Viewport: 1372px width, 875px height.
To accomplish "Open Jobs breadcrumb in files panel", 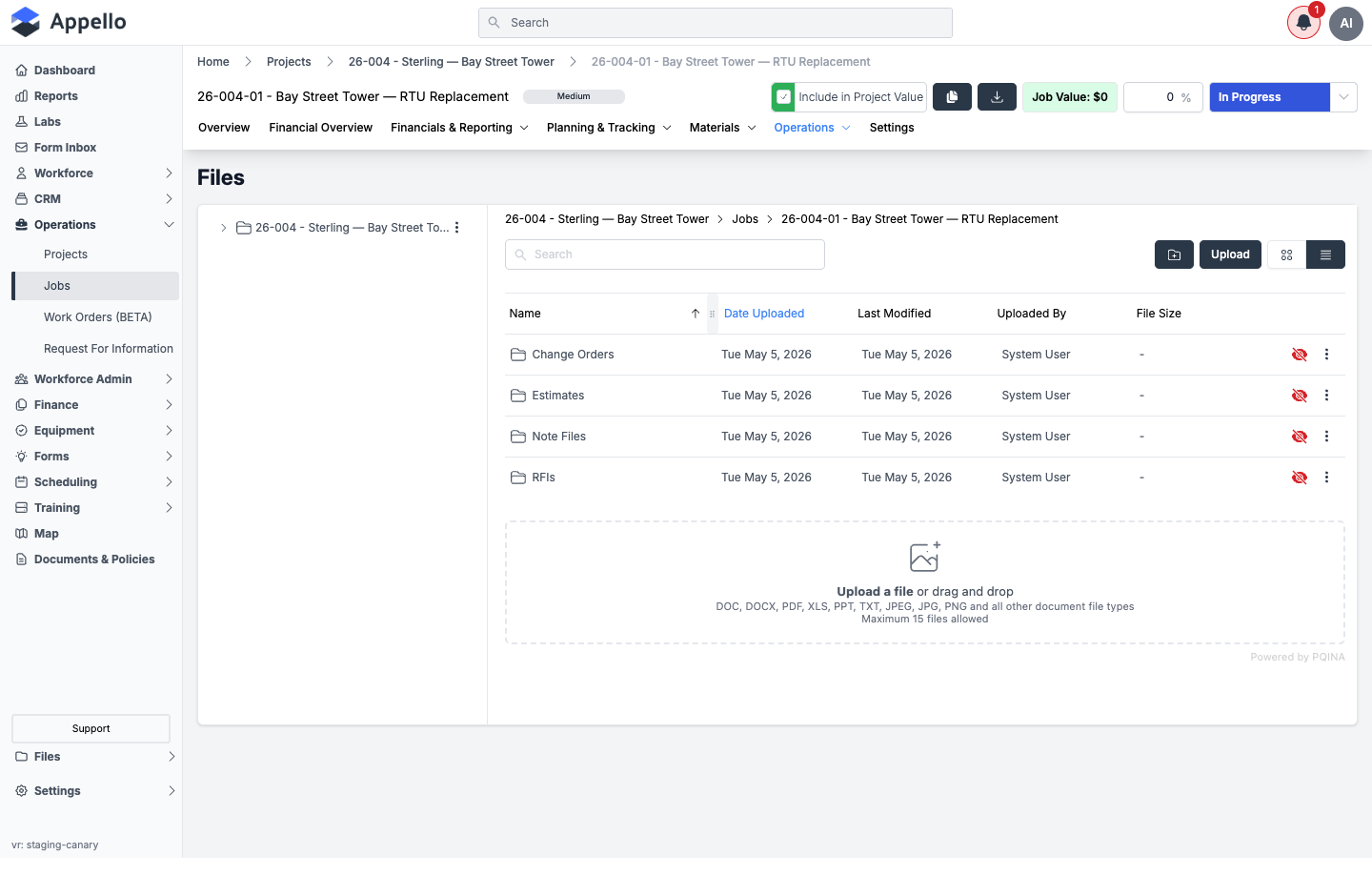I will coord(745,219).
